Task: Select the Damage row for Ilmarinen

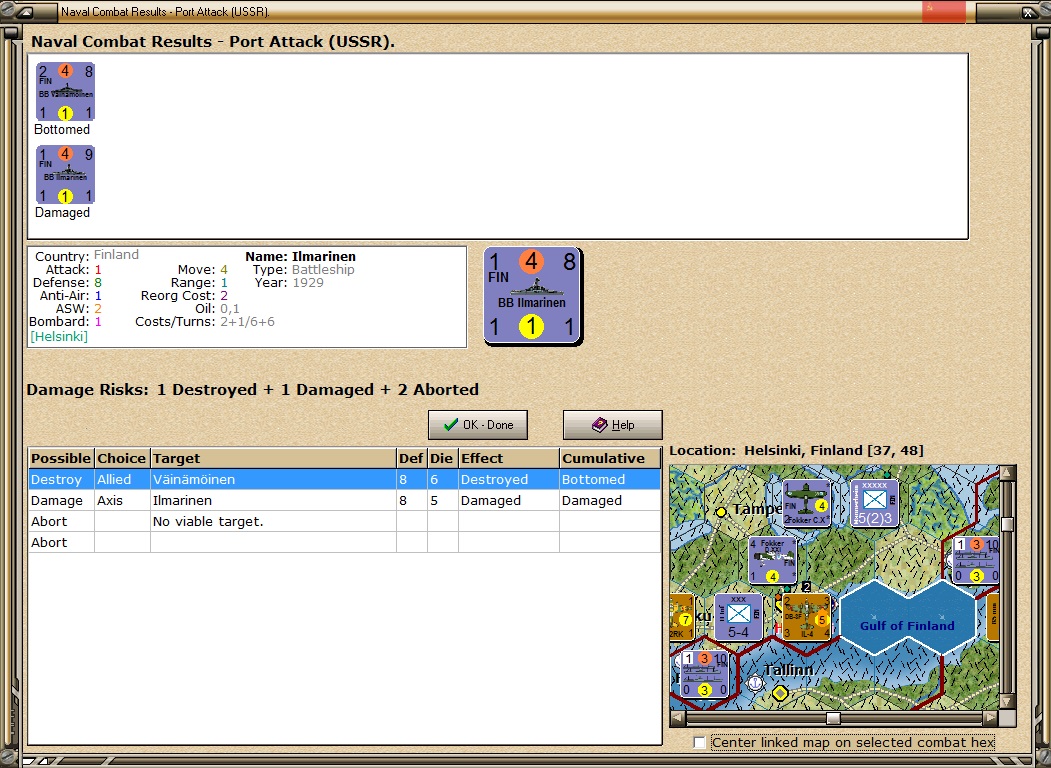Action: click(345, 501)
